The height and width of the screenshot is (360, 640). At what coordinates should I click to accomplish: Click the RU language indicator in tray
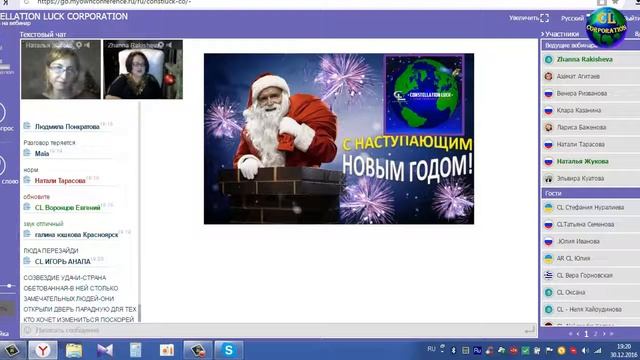click(x=431, y=349)
